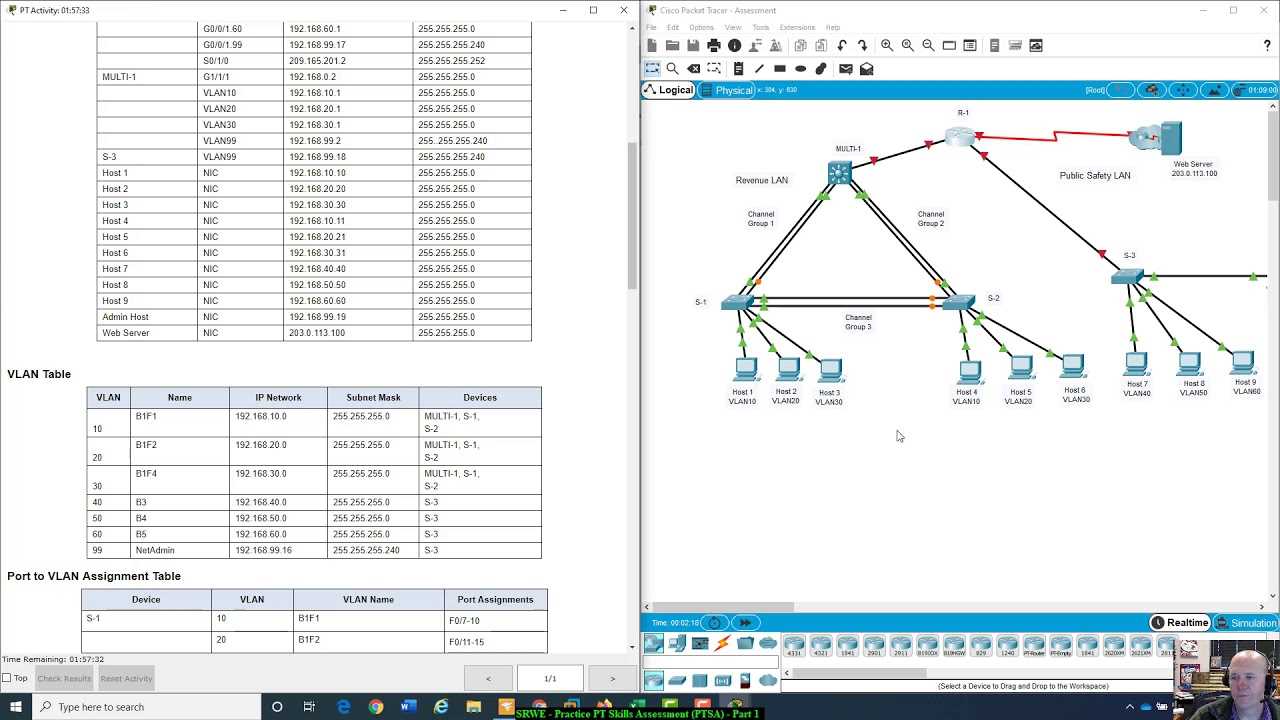The height and width of the screenshot is (720, 1280).
Task: Choose the Inspect magnifier tool
Action: pyautogui.click(x=672, y=68)
